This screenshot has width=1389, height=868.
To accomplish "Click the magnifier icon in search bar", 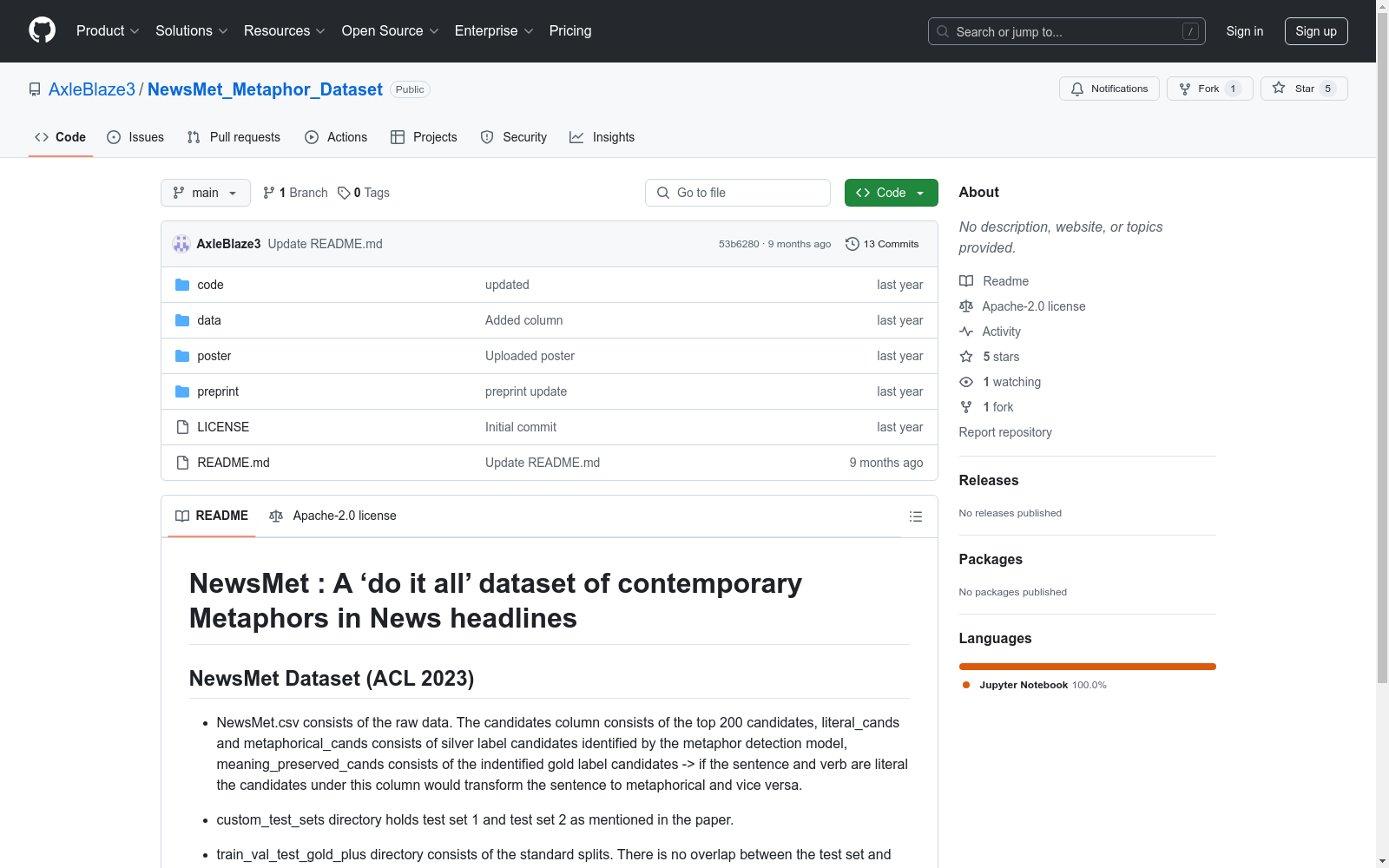I will (x=943, y=31).
